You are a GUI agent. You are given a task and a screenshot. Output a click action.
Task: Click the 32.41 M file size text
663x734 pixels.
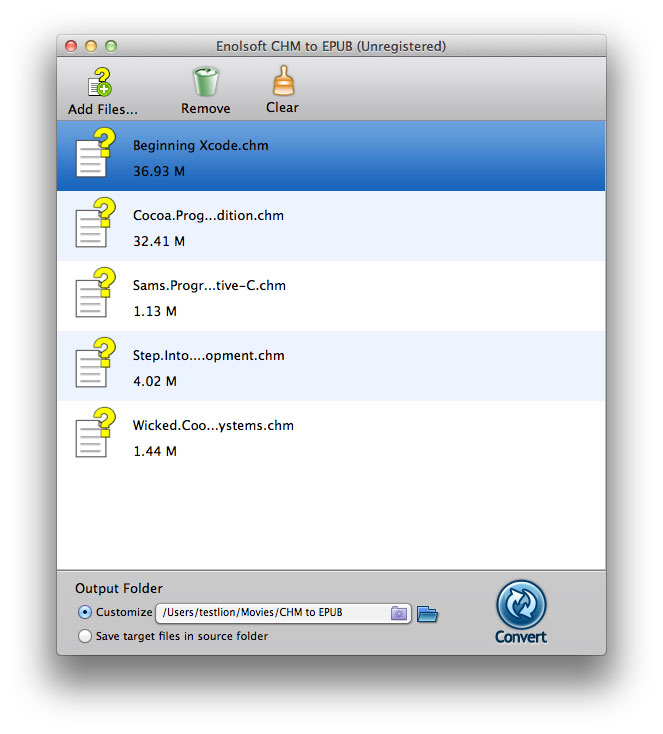tap(159, 242)
